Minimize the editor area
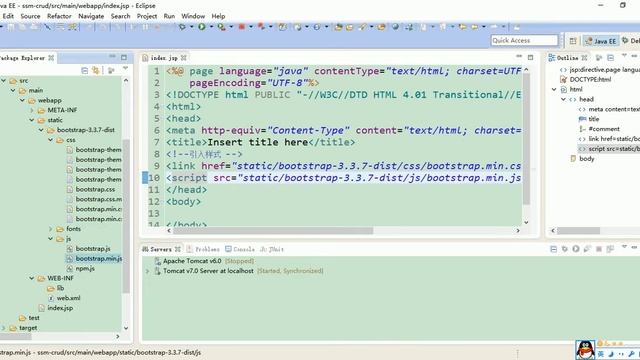Screen dimensions: 640x360 (x=519, y=56)
